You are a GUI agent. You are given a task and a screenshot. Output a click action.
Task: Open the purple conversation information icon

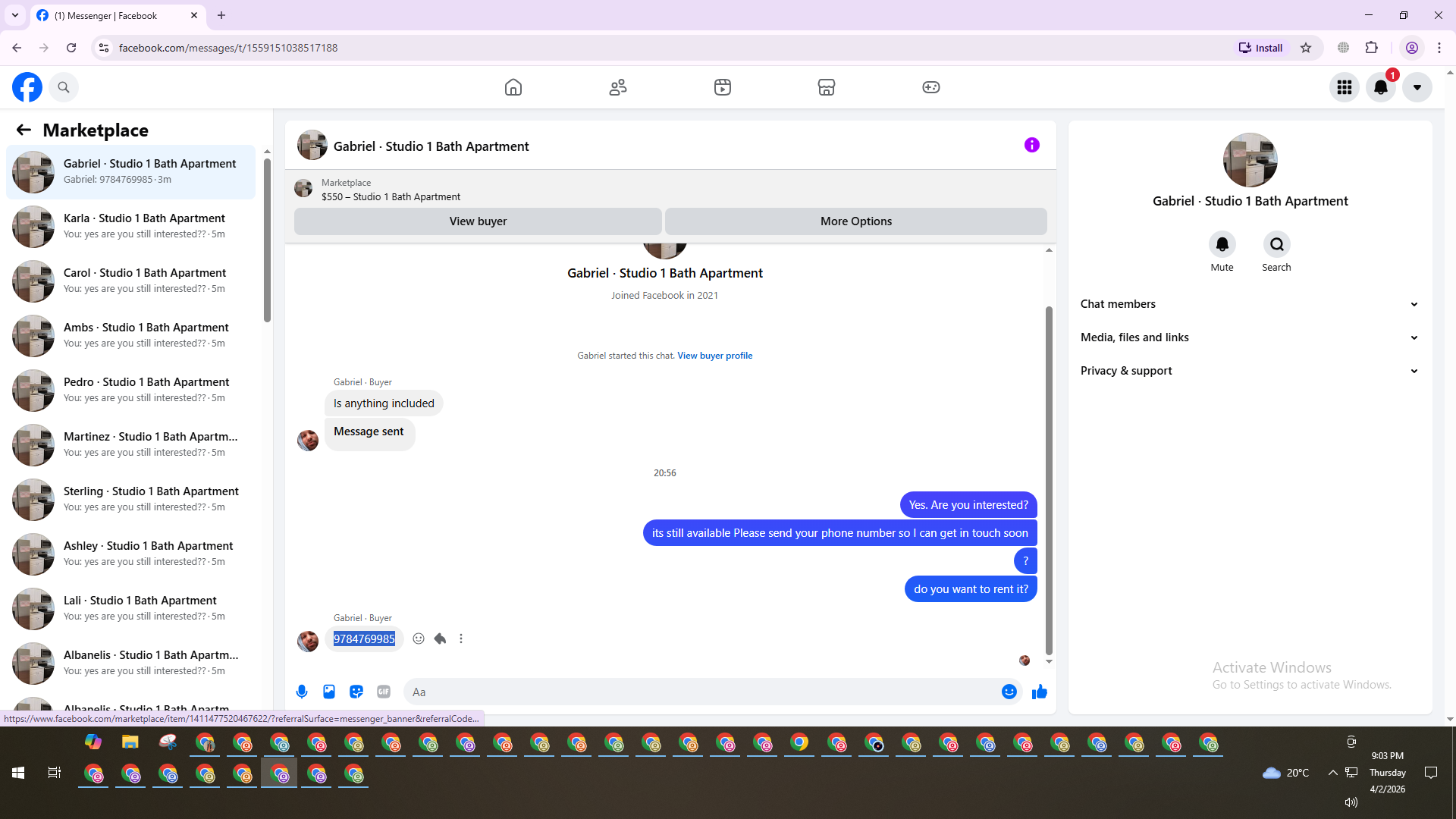[x=1032, y=145]
